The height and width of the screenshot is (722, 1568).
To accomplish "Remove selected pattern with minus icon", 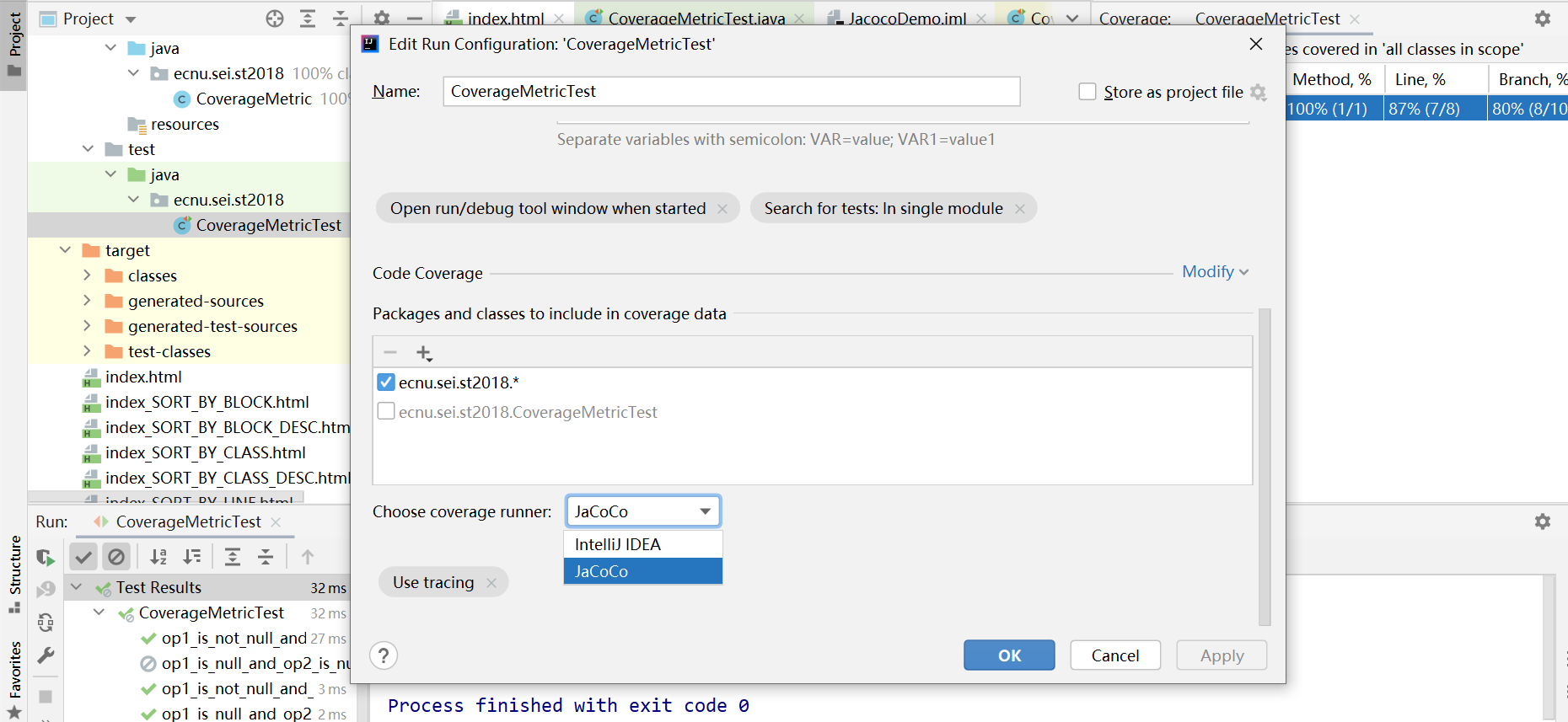I will tap(390, 352).
